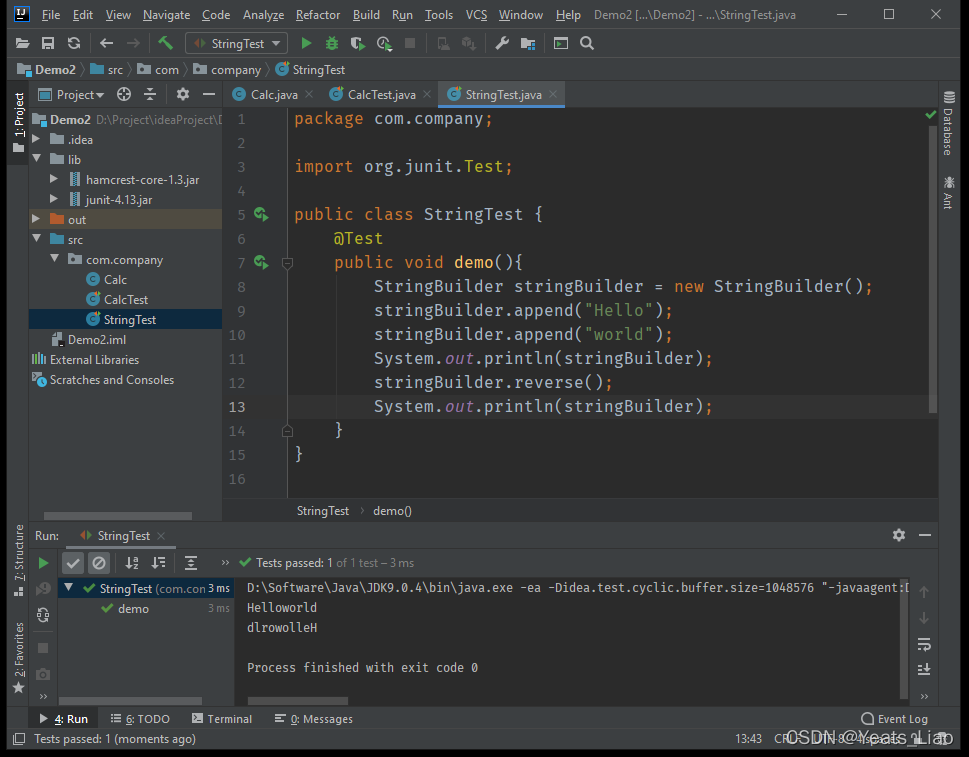
Task: Toggle soft-wrap in console output
Action: (x=924, y=645)
